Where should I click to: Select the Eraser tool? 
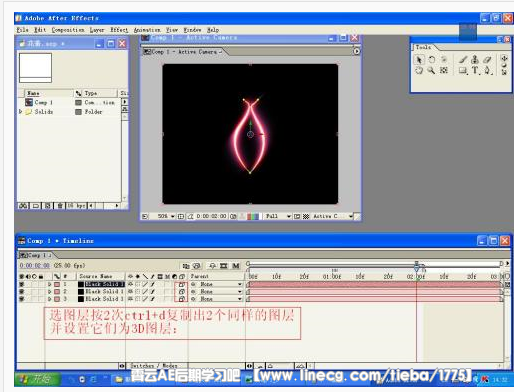[x=487, y=60]
